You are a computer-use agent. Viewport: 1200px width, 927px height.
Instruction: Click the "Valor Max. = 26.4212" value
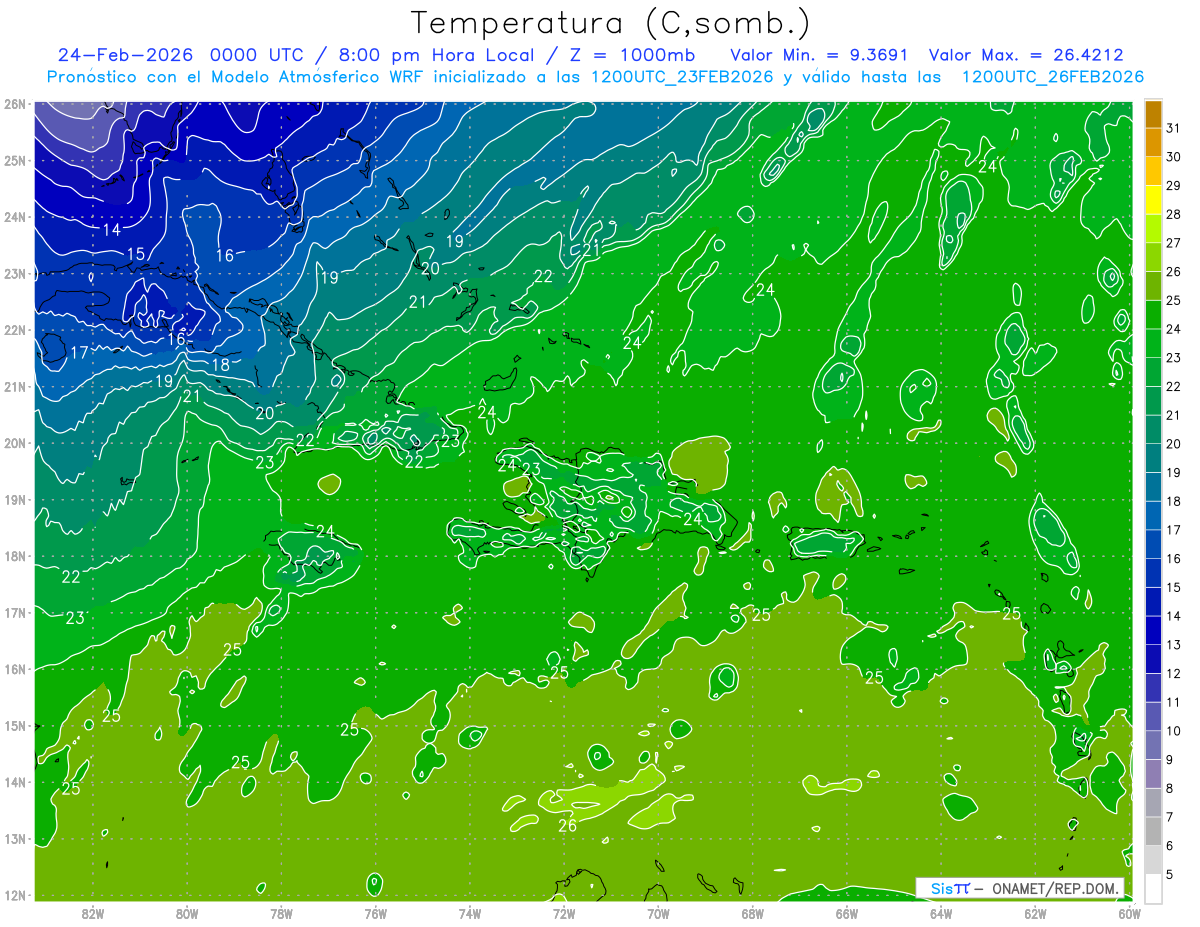1028,55
